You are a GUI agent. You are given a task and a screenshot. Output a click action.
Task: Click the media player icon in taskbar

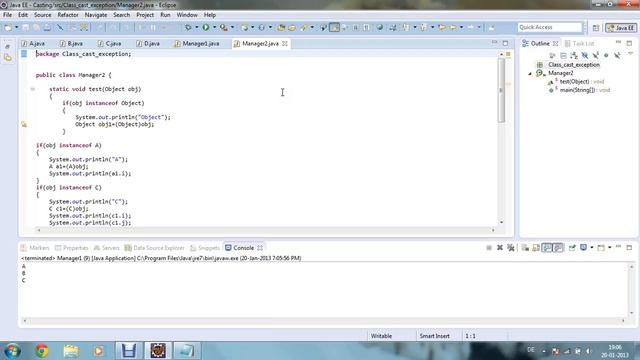coord(98,351)
